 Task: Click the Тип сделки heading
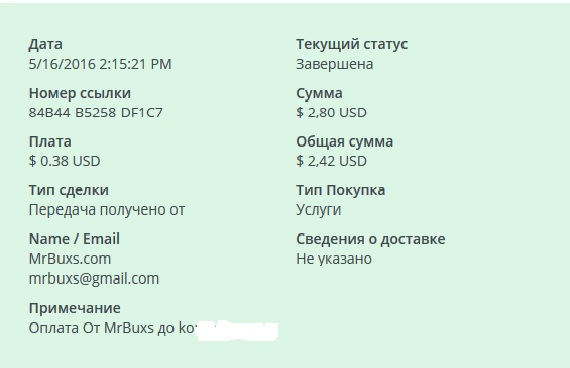pos(68,191)
